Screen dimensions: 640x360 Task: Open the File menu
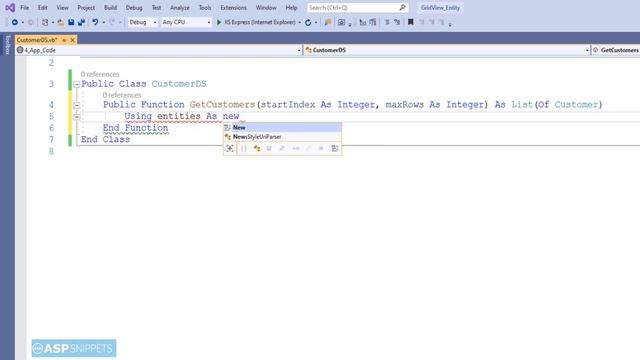(24, 8)
